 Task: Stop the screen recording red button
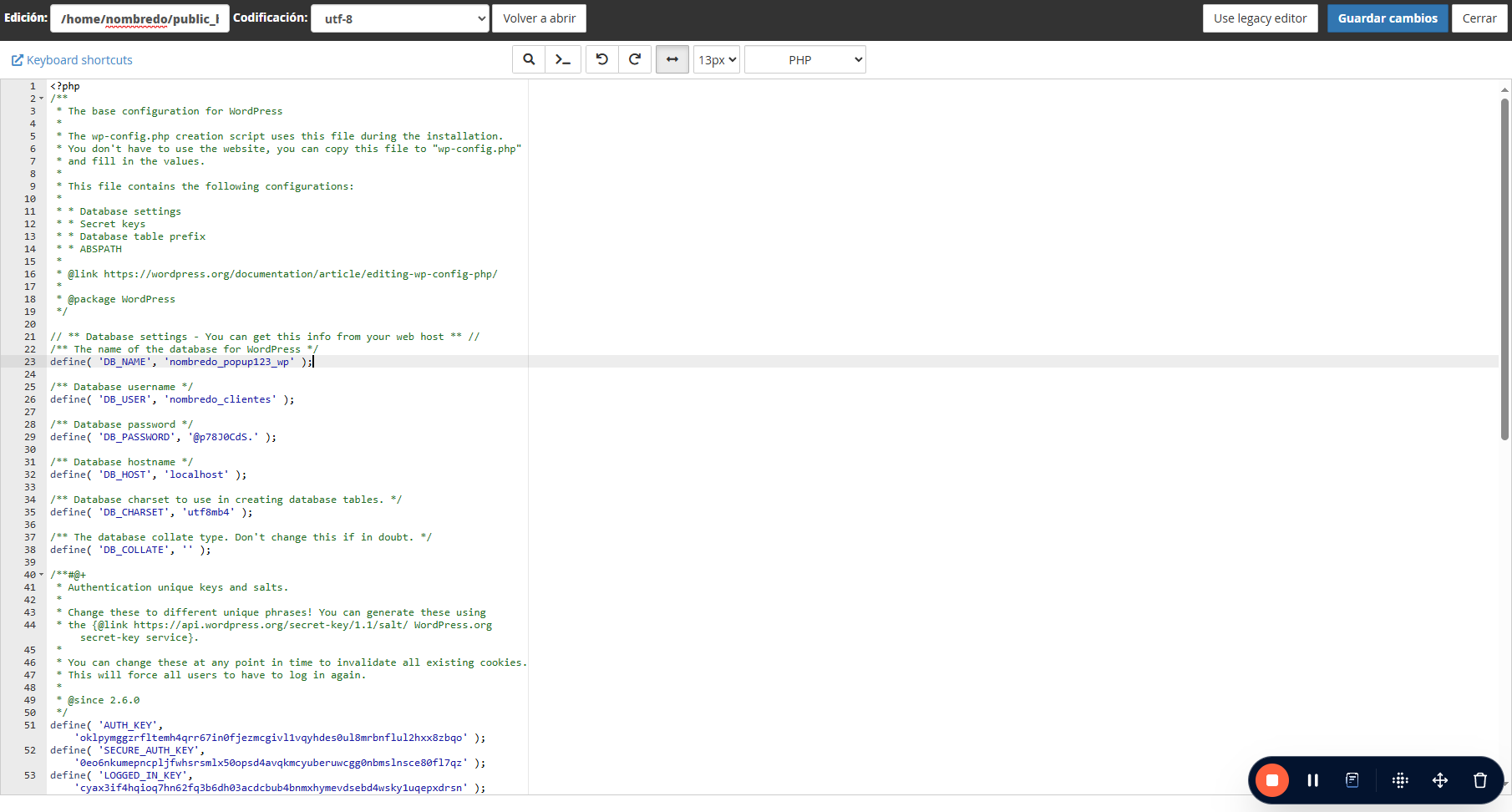(1272, 780)
